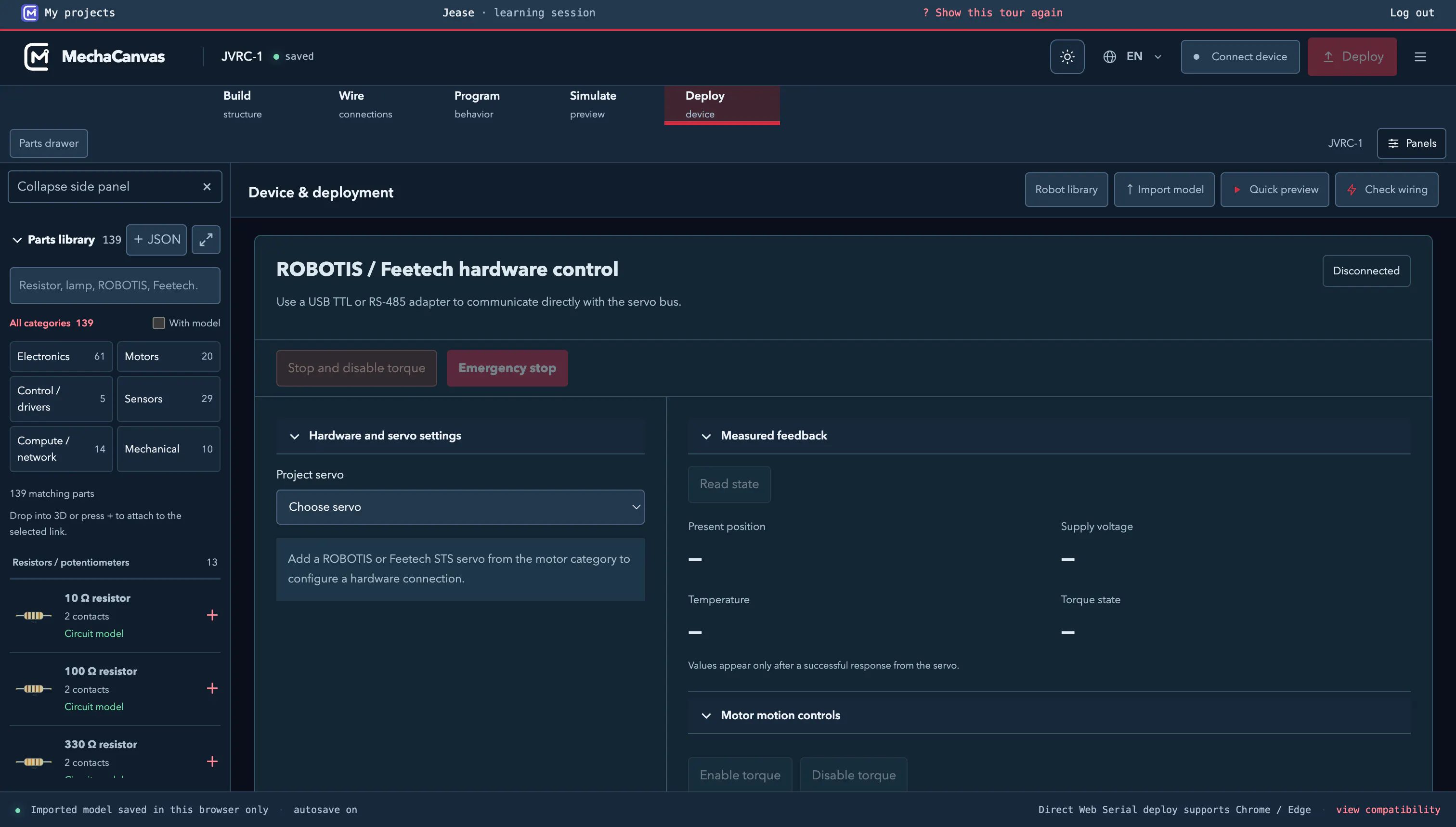
Task: Click Show this tour again link
Action: click(992, 13)
